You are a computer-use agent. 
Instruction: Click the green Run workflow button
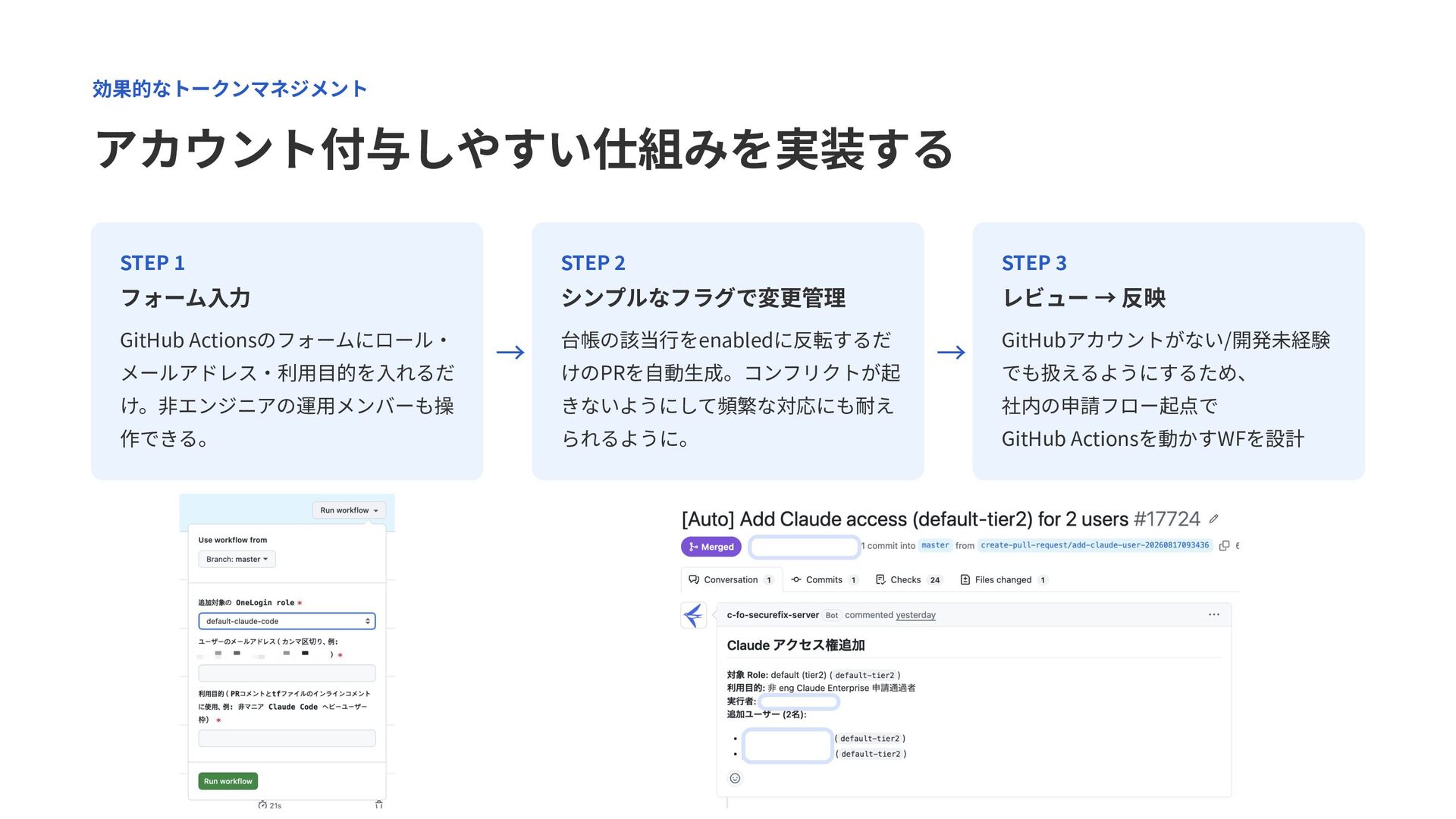coord(228,781)
